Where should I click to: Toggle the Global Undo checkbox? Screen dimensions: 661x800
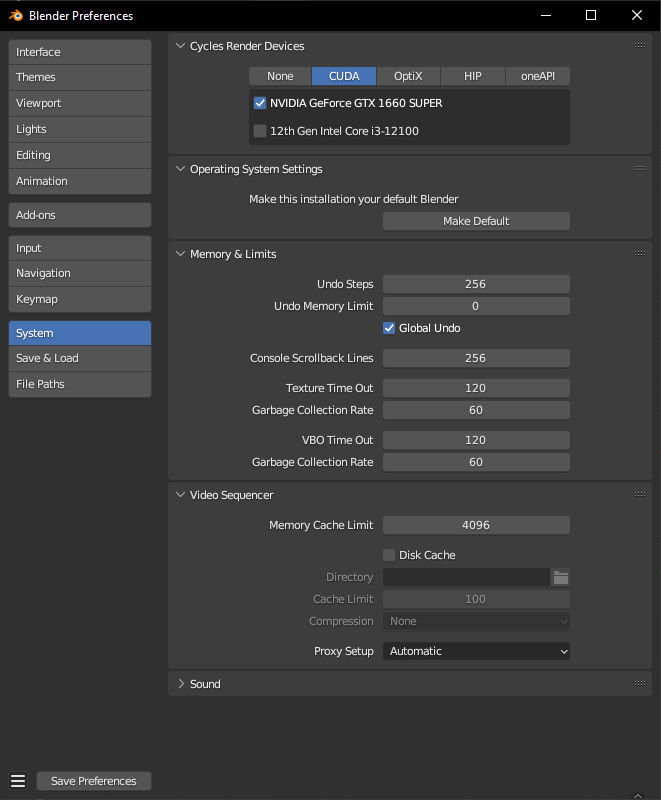(x=390, y=328)
